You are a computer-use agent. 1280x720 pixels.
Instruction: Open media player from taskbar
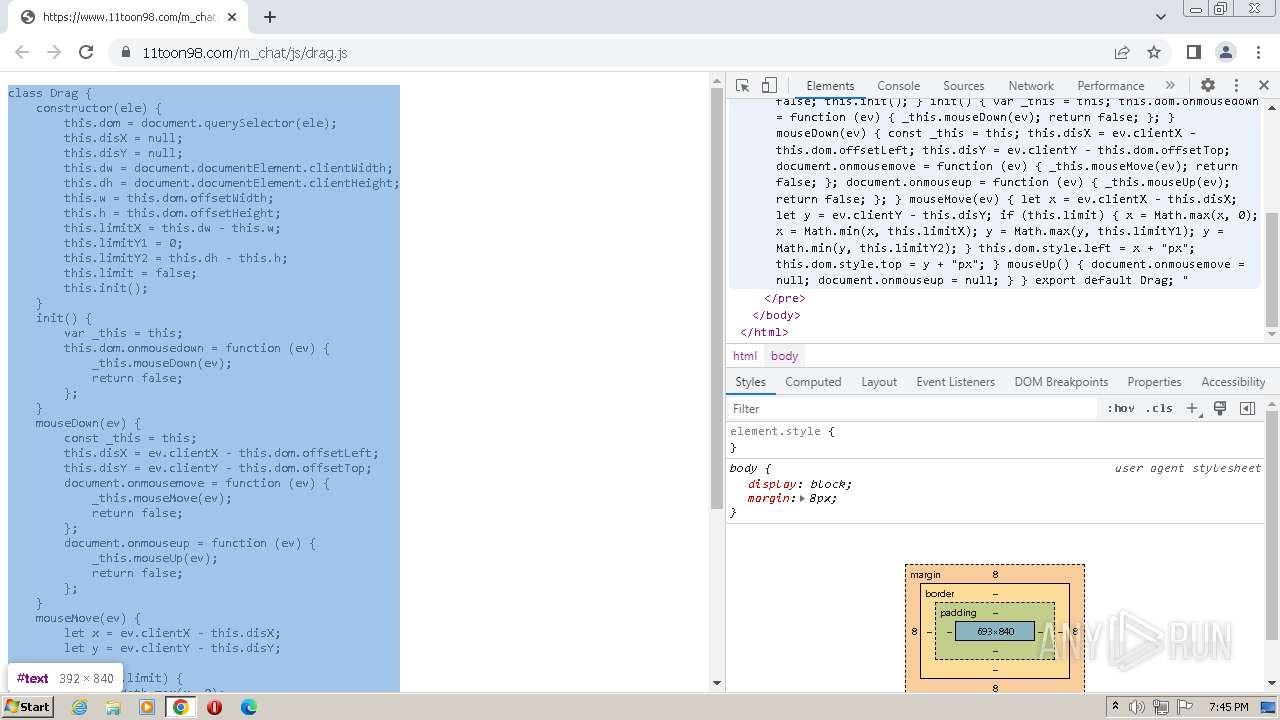[x=147, y=706]
